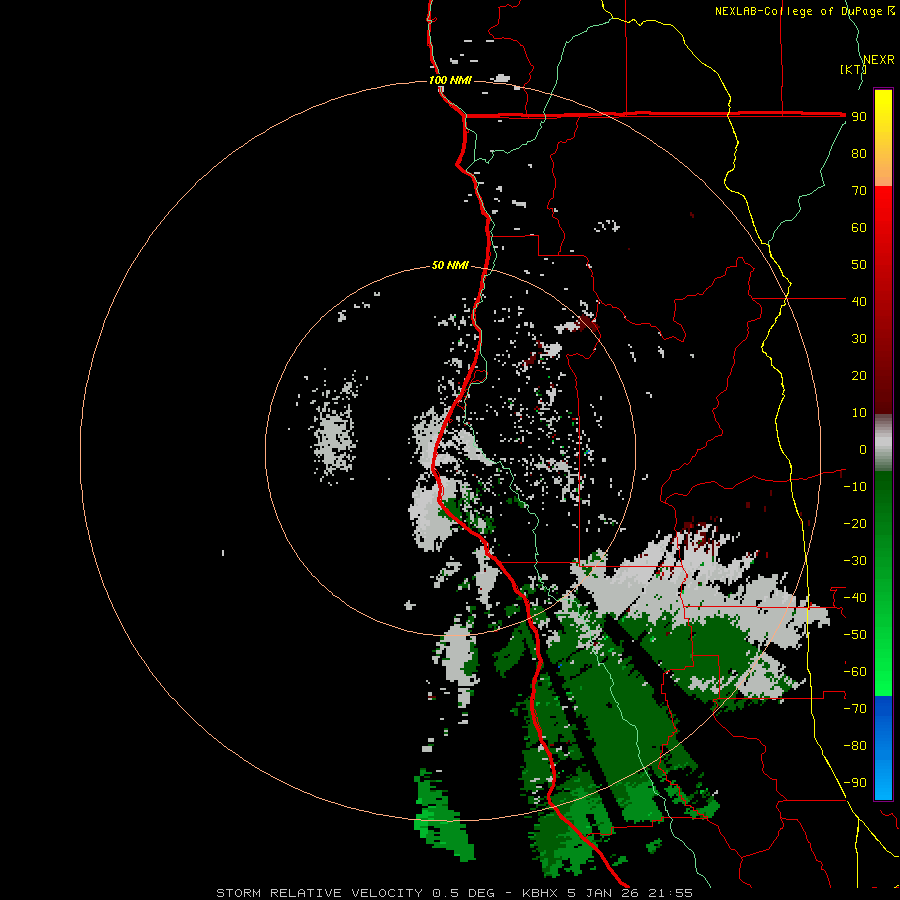Click the 30 value on the velocity scale

coord(859,339)
